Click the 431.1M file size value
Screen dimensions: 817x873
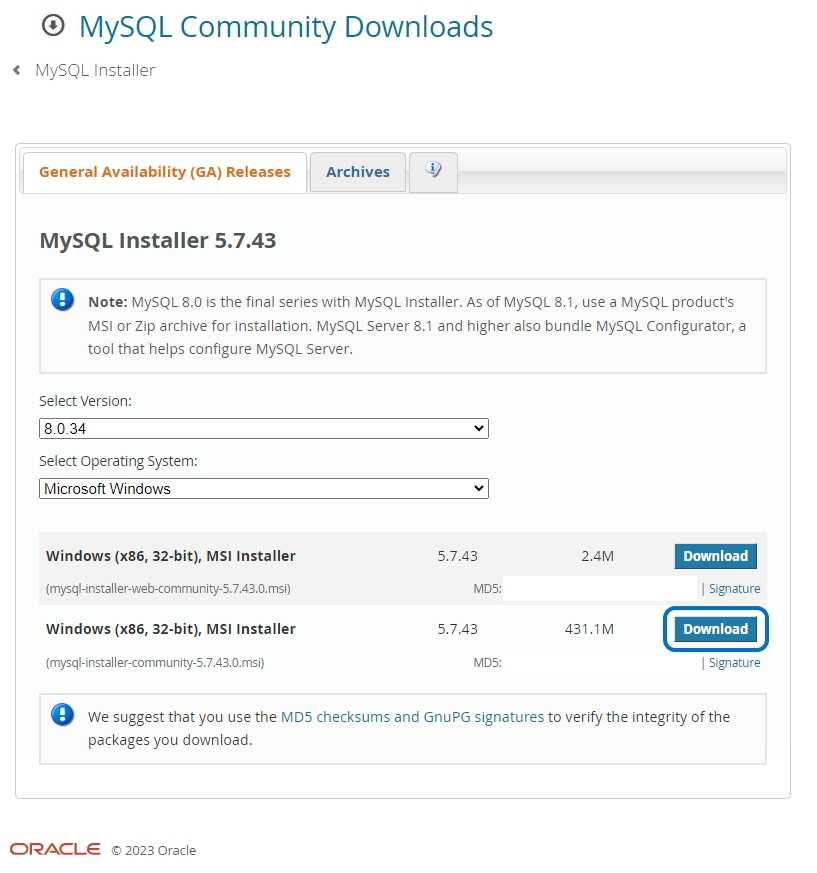click(x=589, y=629)
